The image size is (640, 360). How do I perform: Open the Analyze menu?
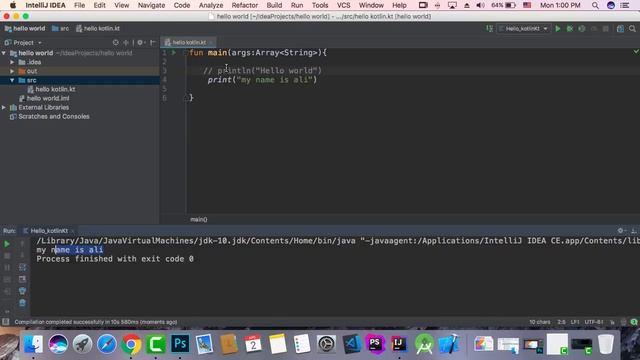coord(211,5)
